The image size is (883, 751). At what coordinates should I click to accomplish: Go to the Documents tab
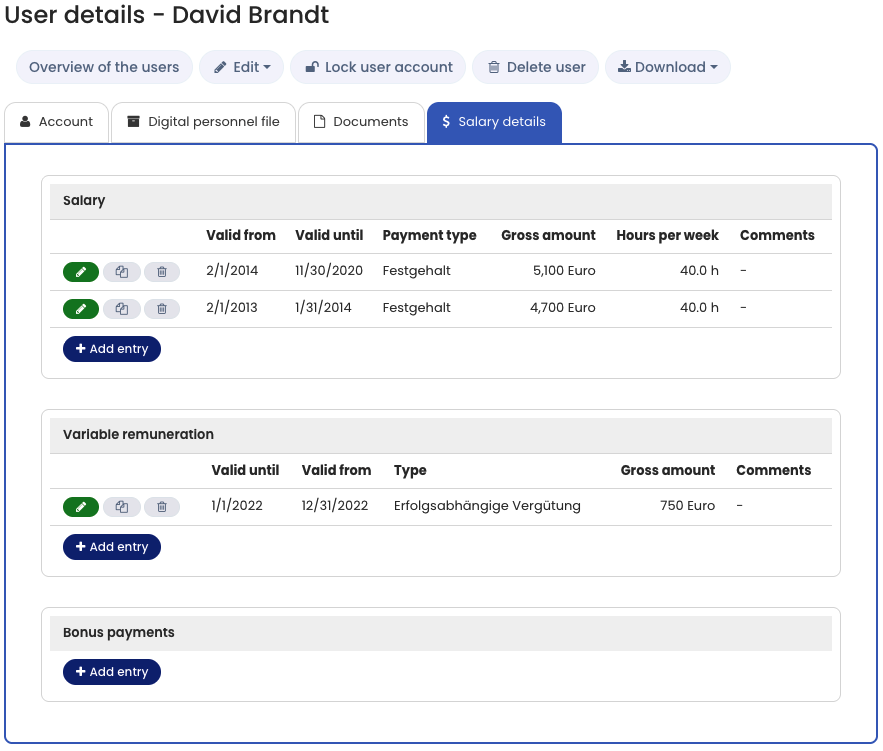coord(360,122)
